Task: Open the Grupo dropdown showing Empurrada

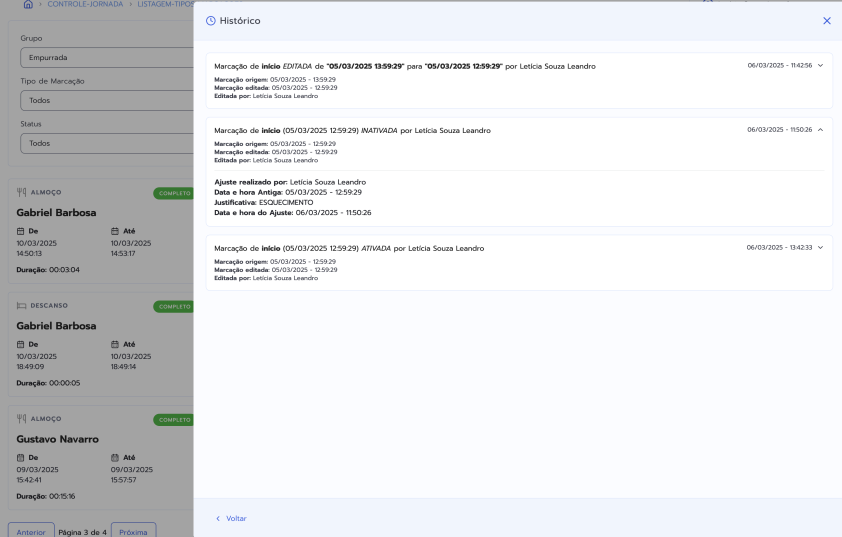Action: coord(105,58)
